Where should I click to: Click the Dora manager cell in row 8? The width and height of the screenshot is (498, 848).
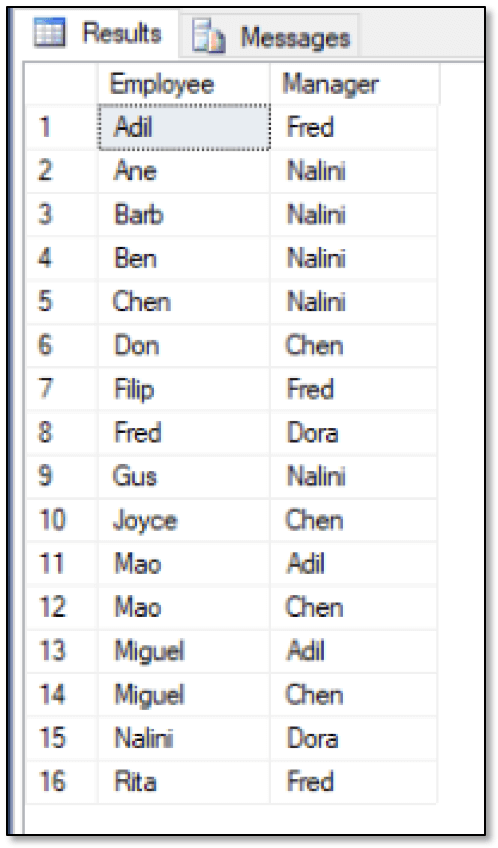click(x=353, y=433)
